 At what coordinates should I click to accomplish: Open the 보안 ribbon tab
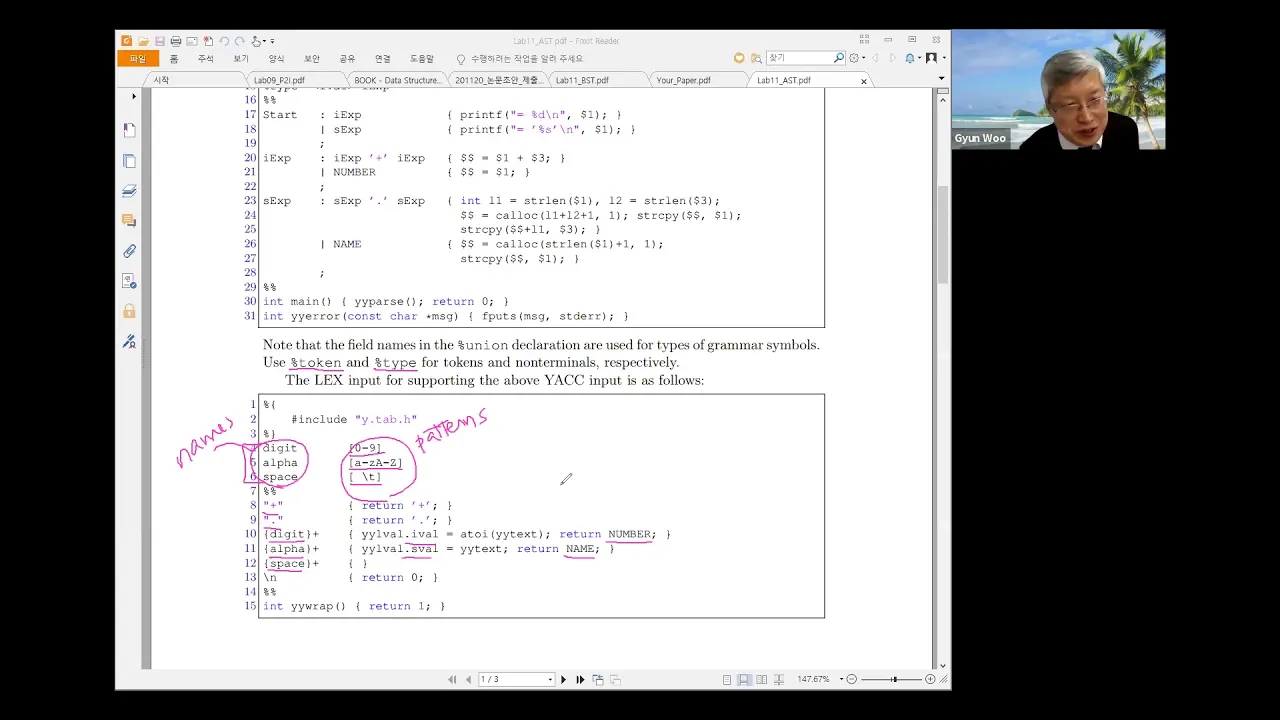[x=312, y=59]
